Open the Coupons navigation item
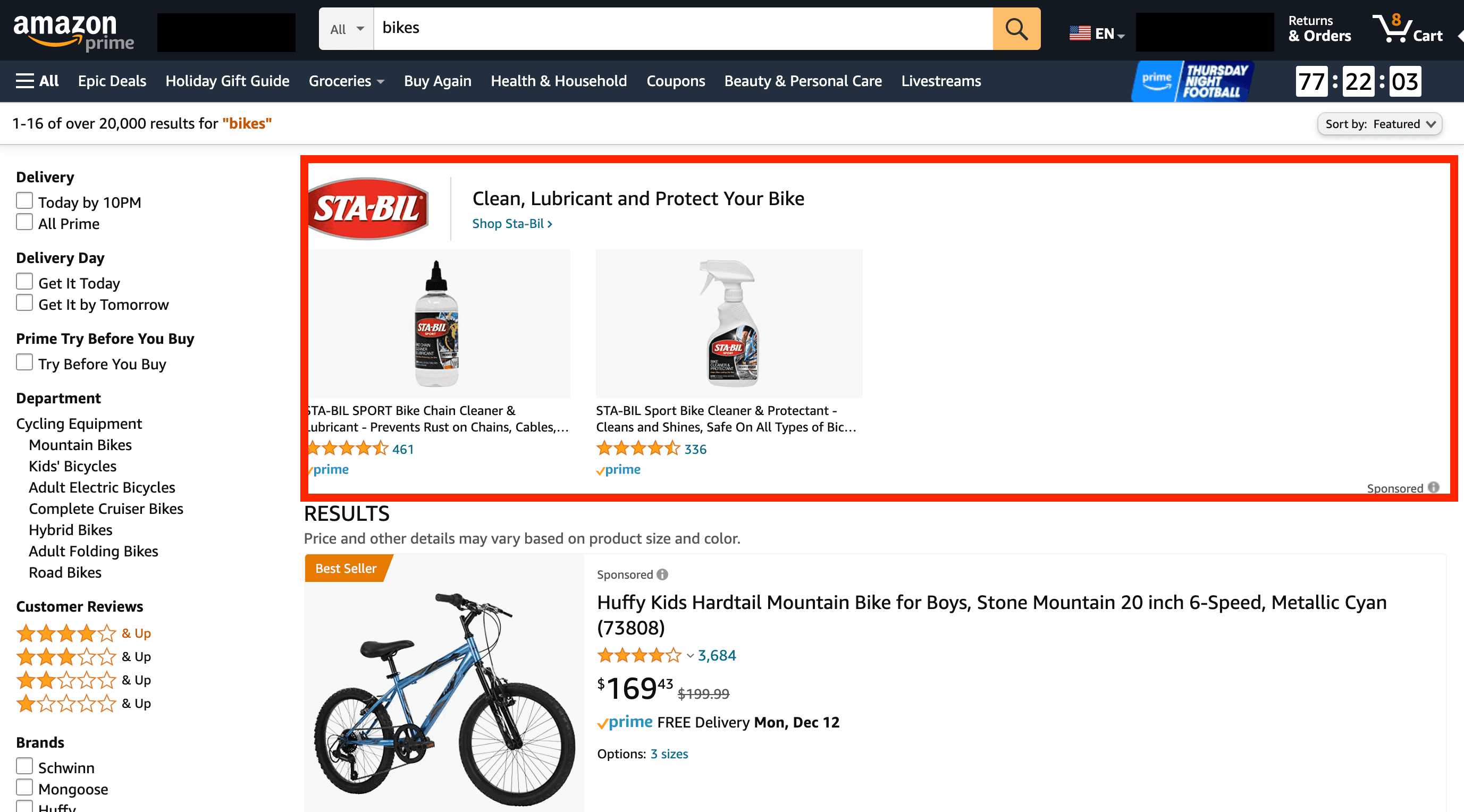Screen dimensions: 1464x812 [676, 81]
